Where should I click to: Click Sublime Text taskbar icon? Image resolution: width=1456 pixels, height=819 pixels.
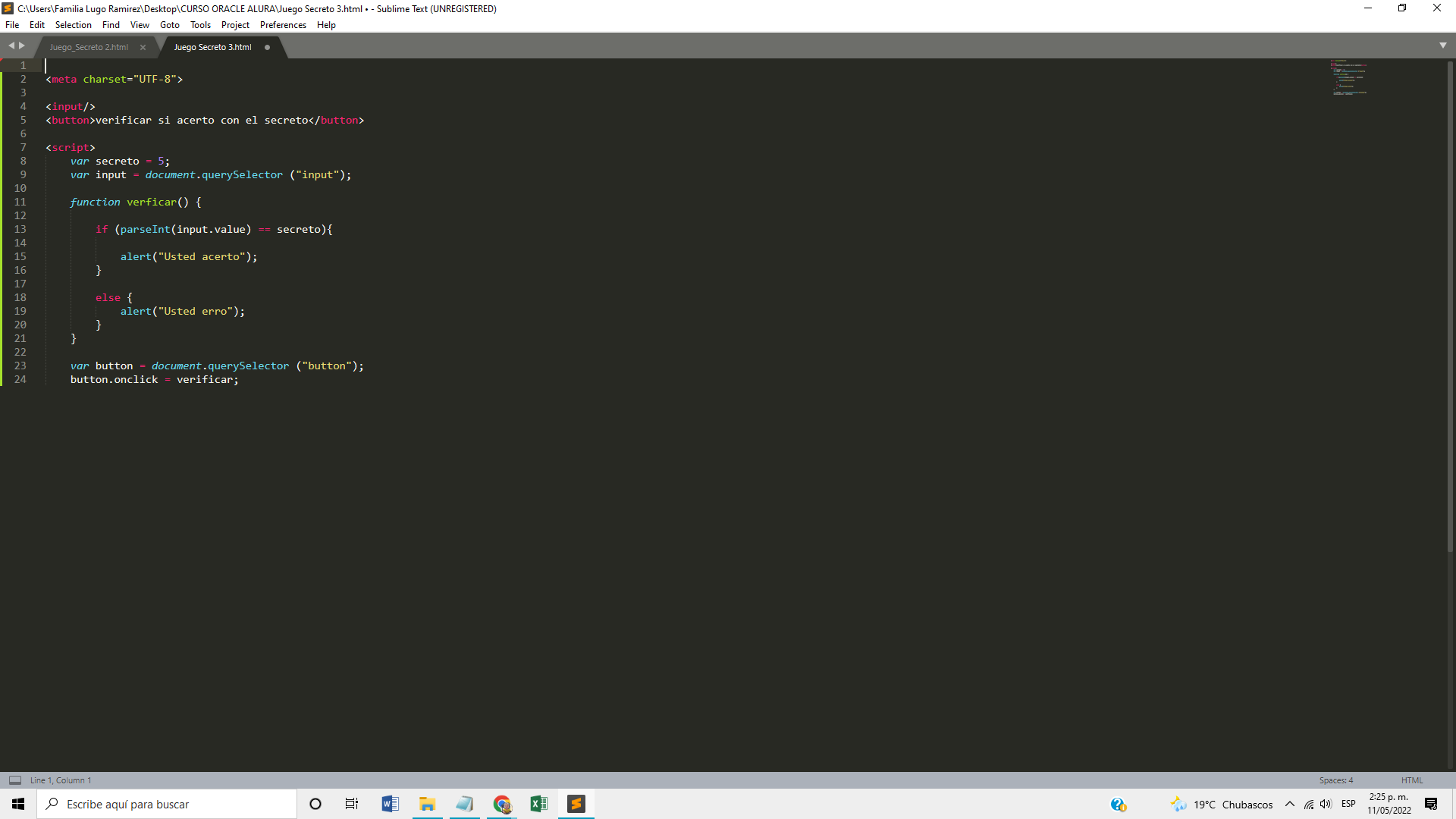click(x=576, y=804)
